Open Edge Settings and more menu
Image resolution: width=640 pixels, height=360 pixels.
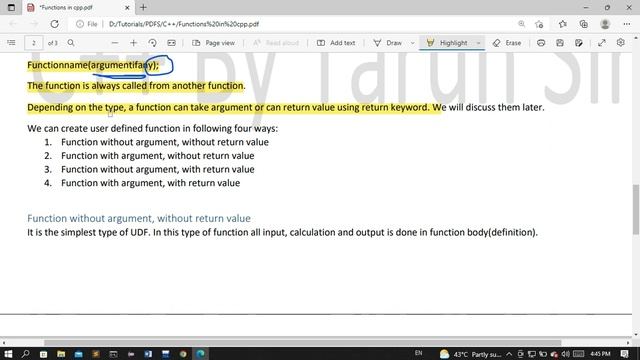point(627,24)
